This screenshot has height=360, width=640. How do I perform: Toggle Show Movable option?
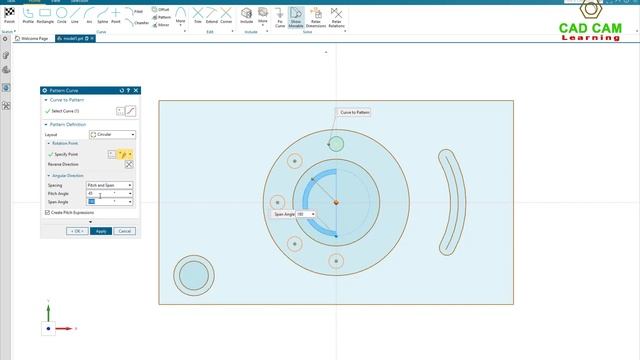pos(296,18)
